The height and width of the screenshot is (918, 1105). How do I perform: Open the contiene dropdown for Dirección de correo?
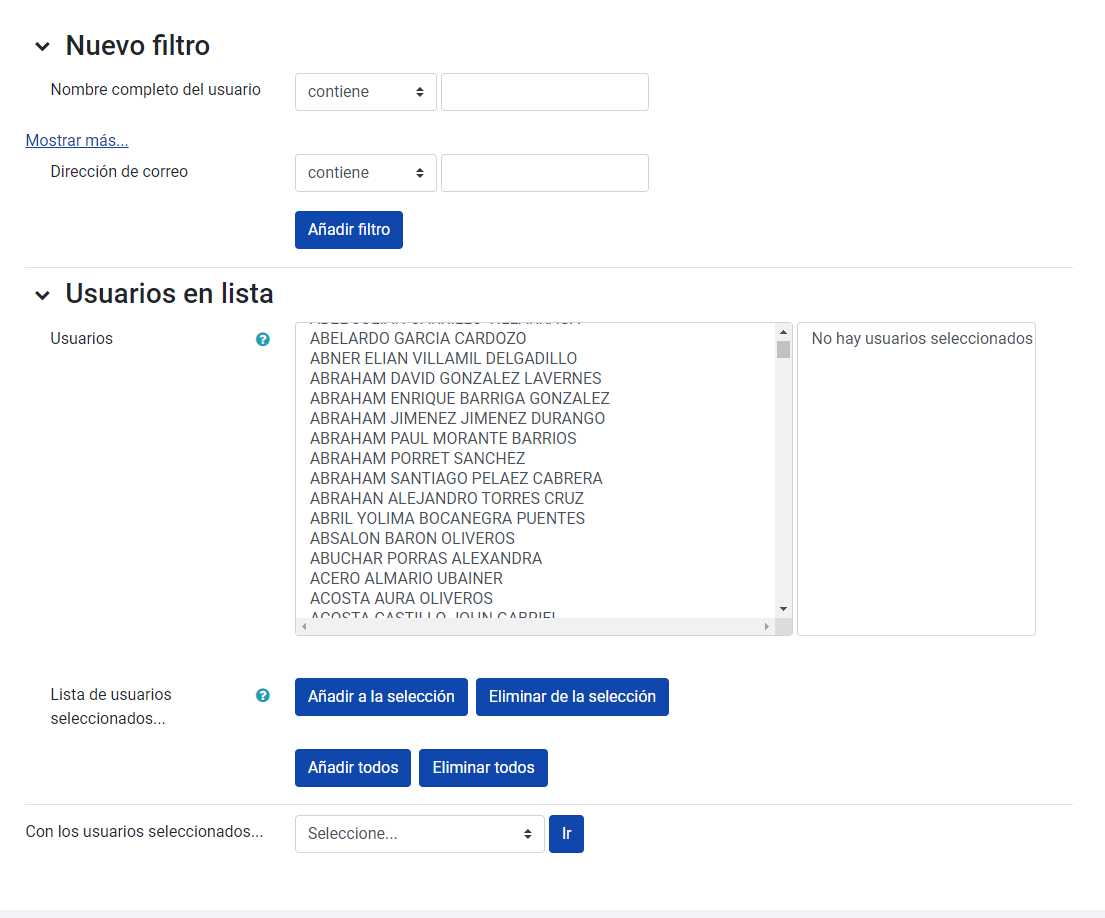pyautogui.click(x=365, y=172)
